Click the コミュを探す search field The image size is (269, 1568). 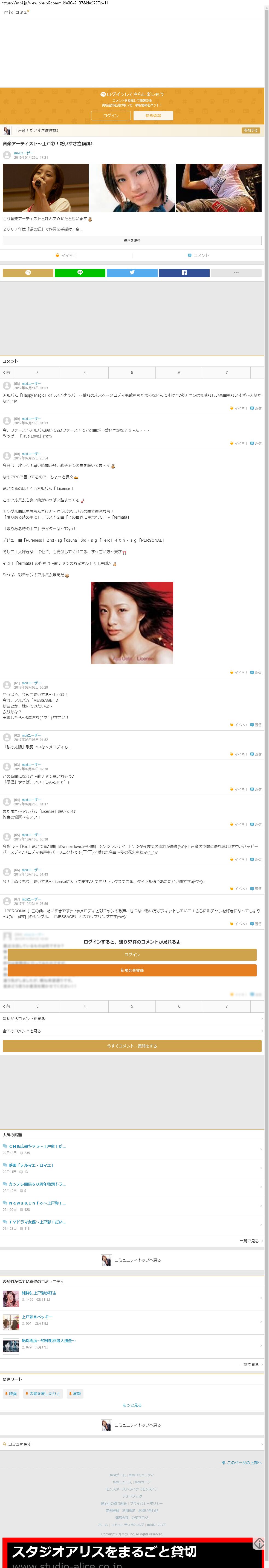click(x=132, y=1444)
